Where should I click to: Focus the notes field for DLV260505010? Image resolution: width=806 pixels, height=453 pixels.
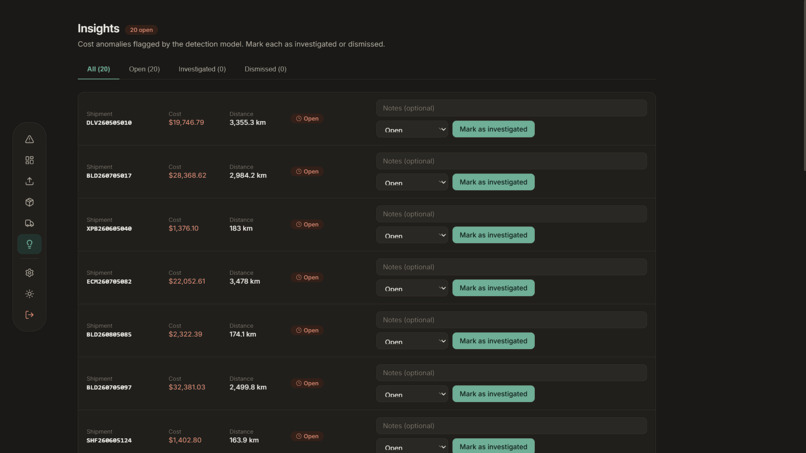tap(511, 108)
